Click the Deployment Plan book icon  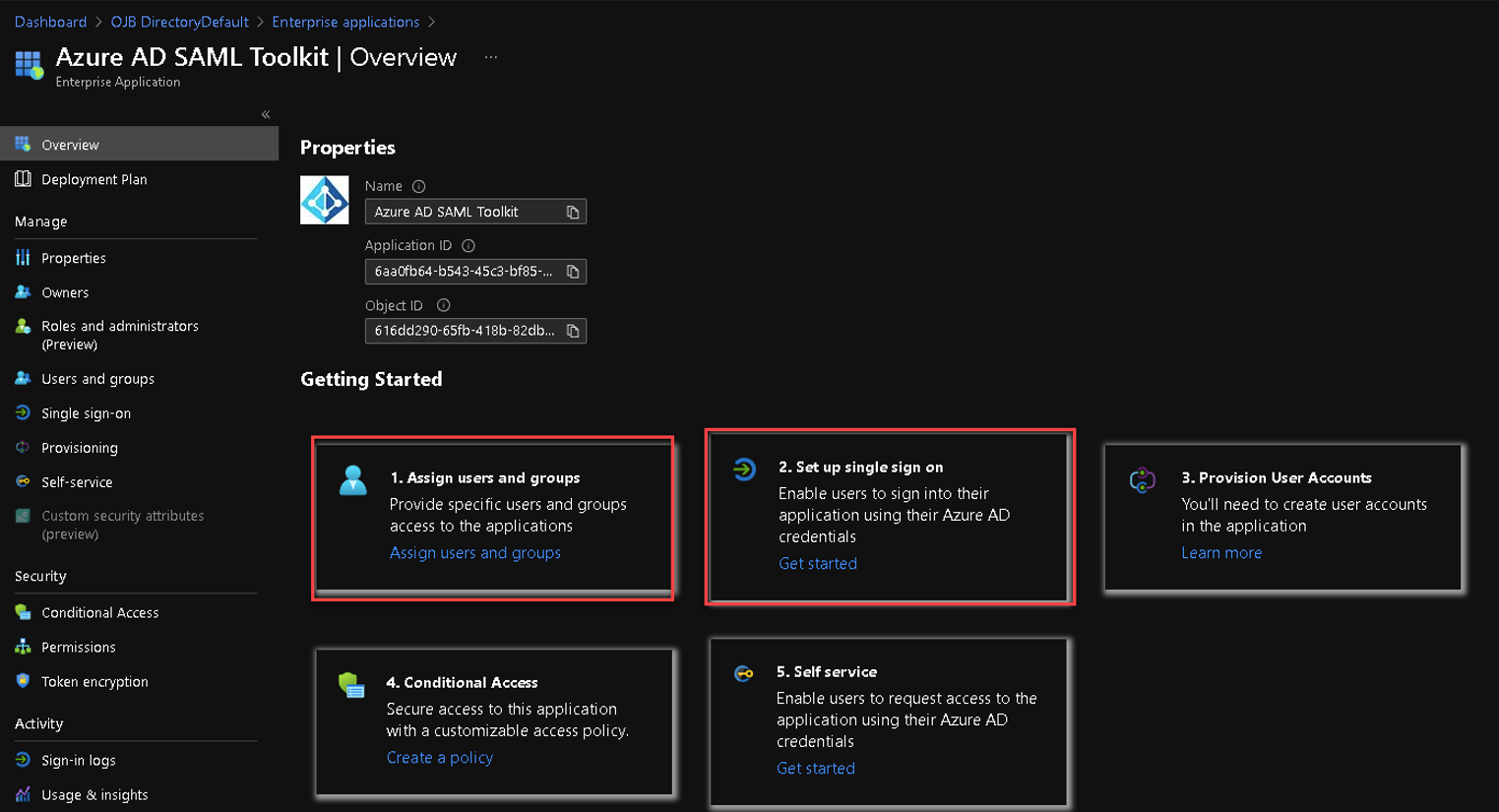(x=23, y=179)
